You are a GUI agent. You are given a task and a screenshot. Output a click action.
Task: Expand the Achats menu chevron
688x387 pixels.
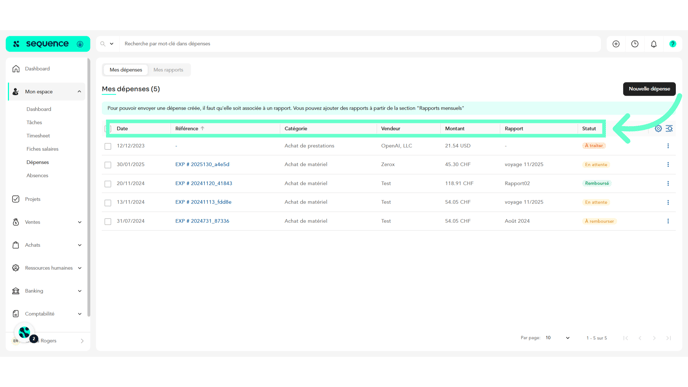(x=79, y=245)
